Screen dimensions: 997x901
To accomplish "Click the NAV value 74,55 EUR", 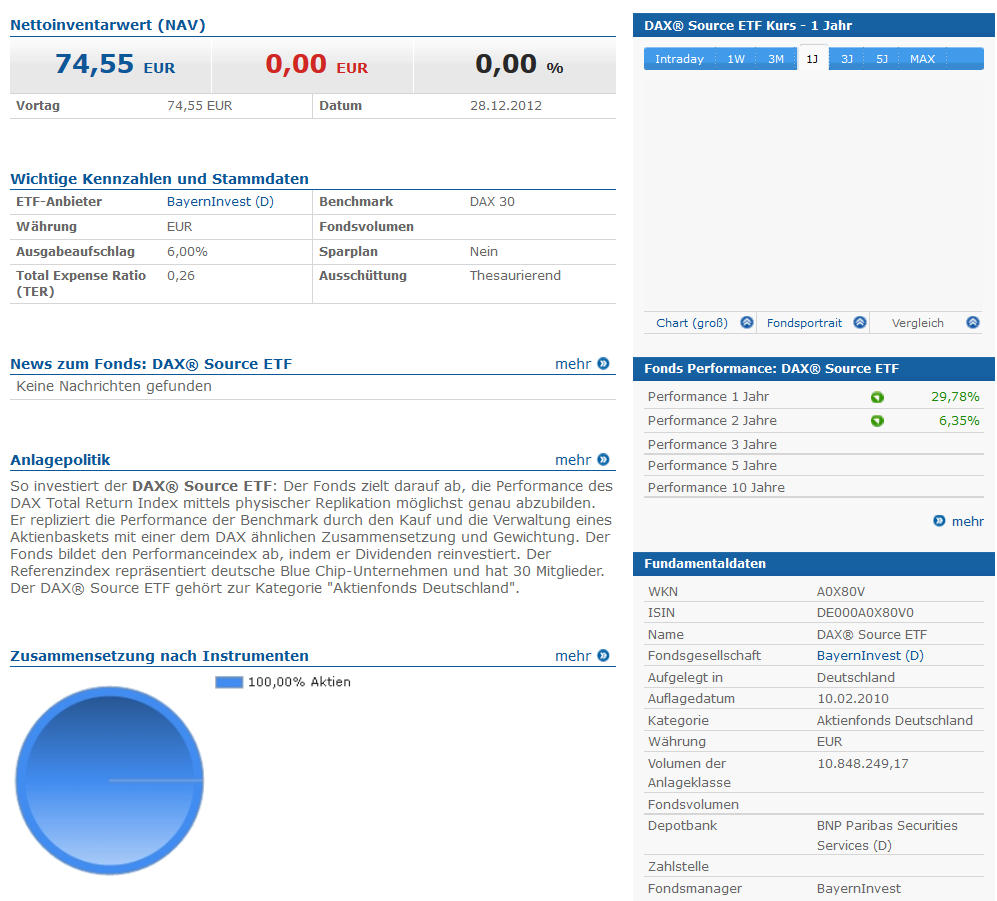I will tap(115, 64).
